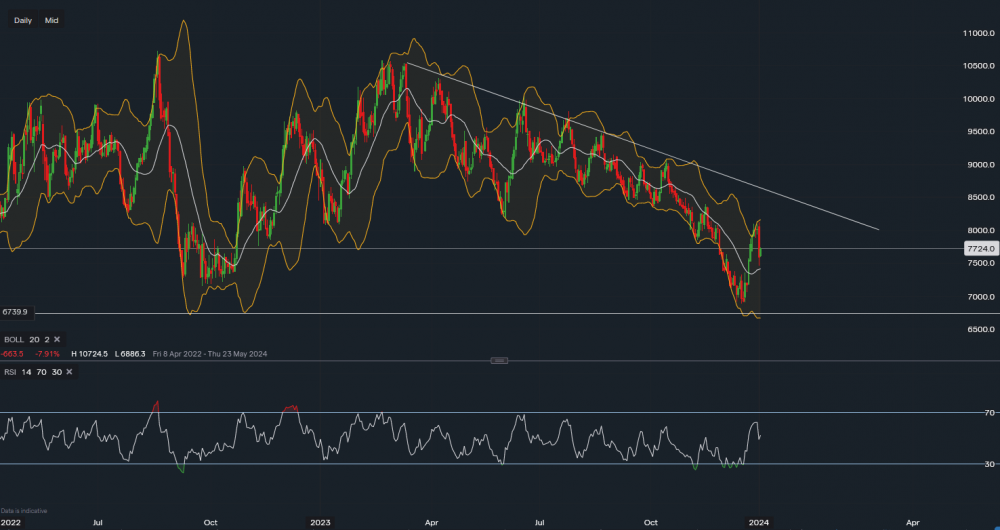Screen dimensions: 1000x530
Task: Edit the BOLL period value 20
Action: point(35,340)
